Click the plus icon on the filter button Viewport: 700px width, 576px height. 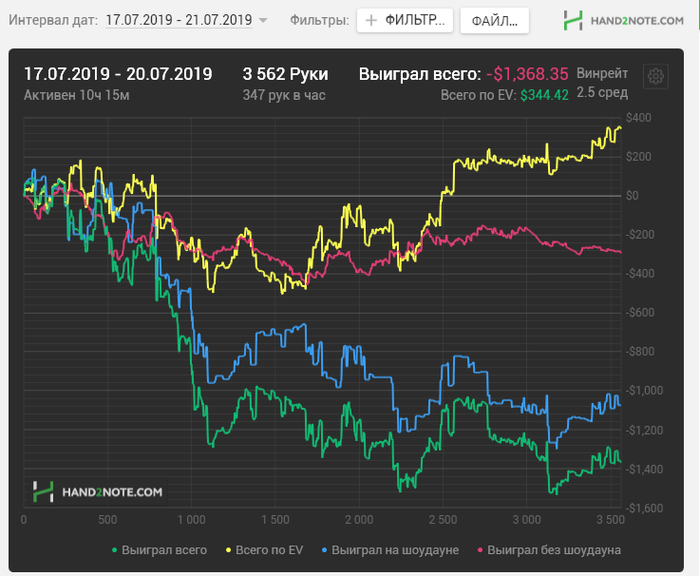click(x=371, y=21)
